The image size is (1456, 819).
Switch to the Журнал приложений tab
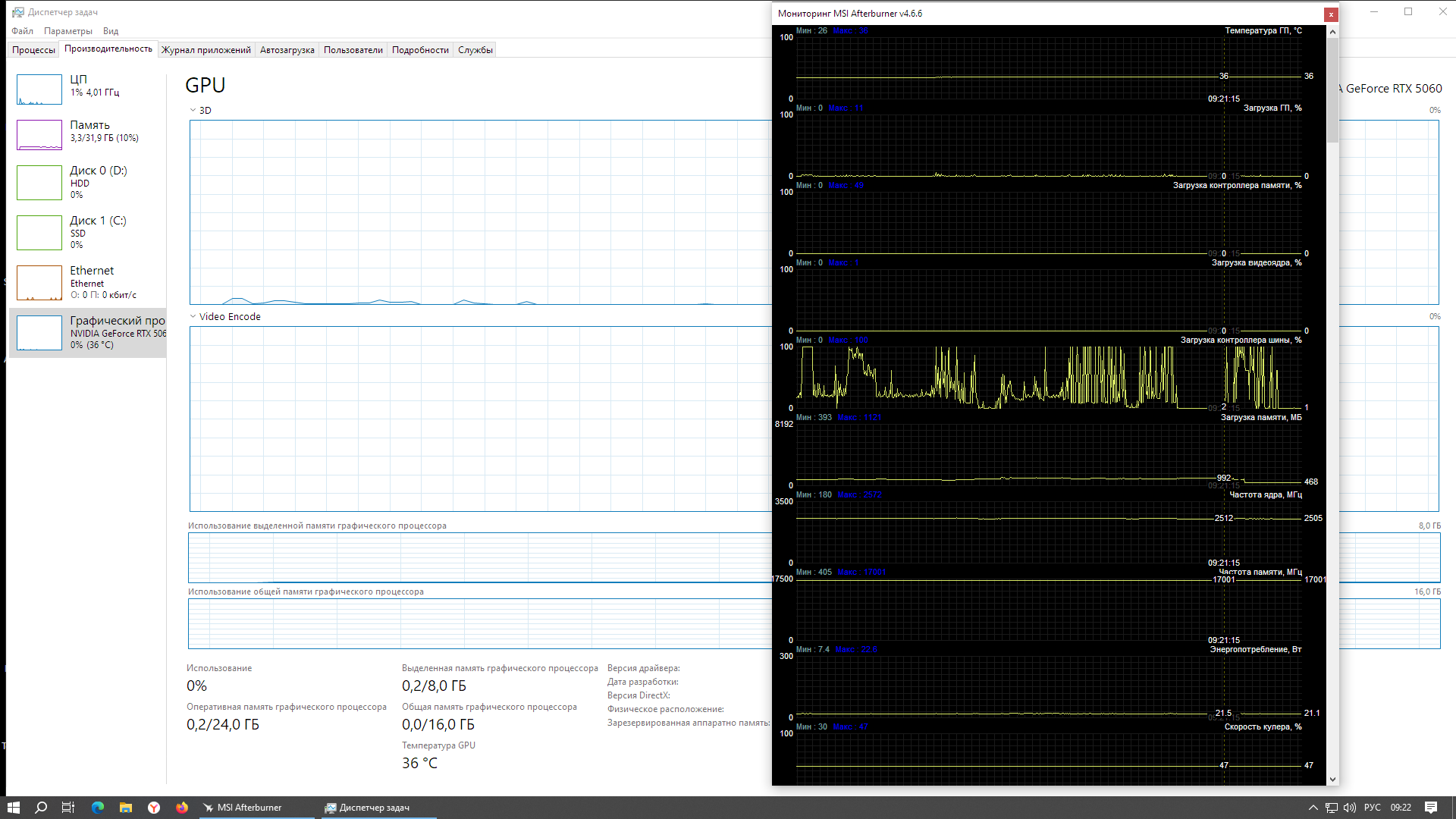[x=206, y=50]
